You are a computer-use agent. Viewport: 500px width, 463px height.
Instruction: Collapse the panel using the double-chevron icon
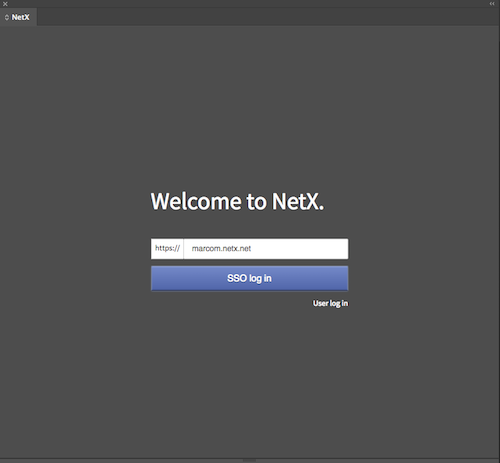pyautogui.click(x=492, y=4)
